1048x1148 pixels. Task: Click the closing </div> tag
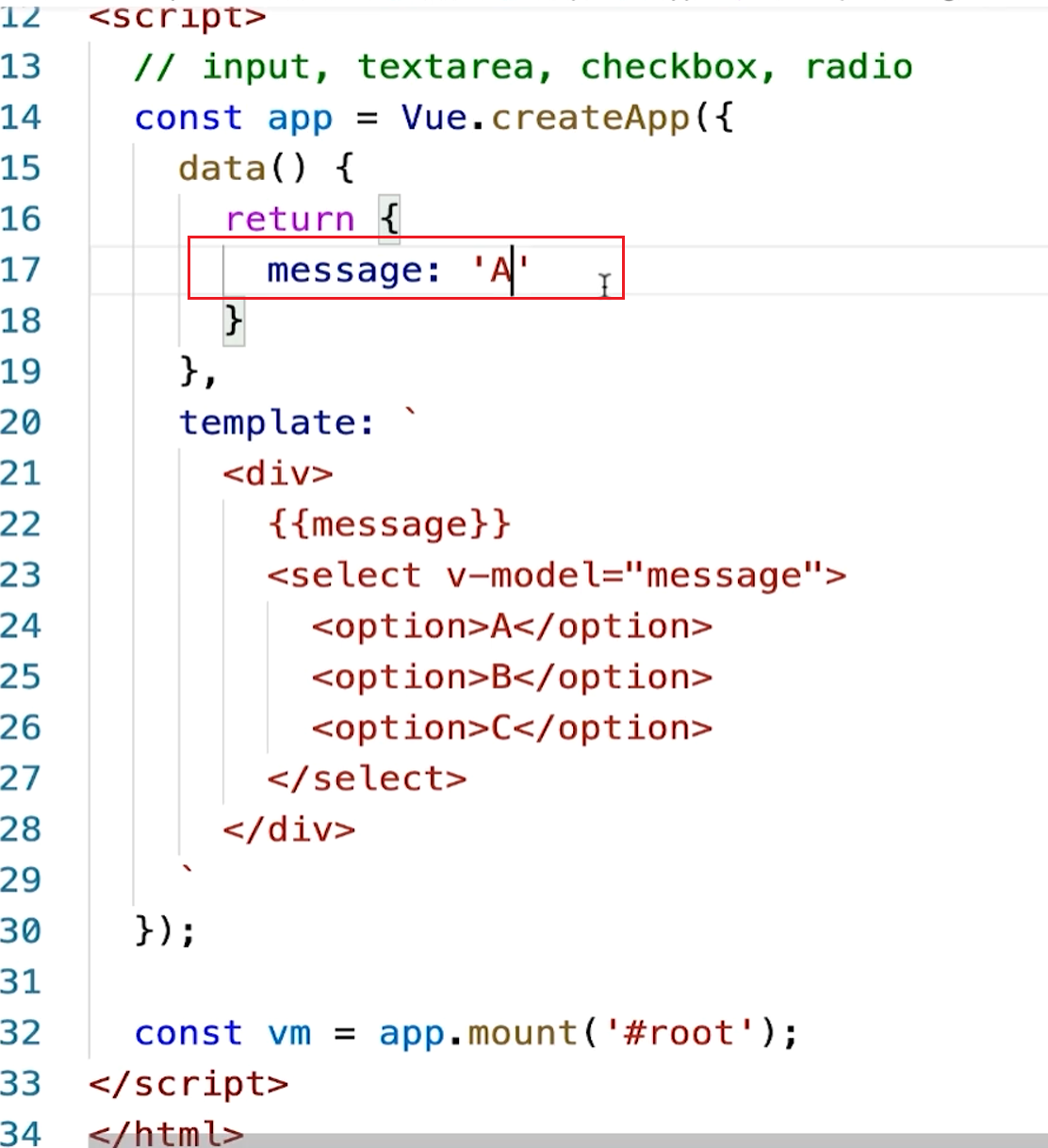[x=289, y=829]
